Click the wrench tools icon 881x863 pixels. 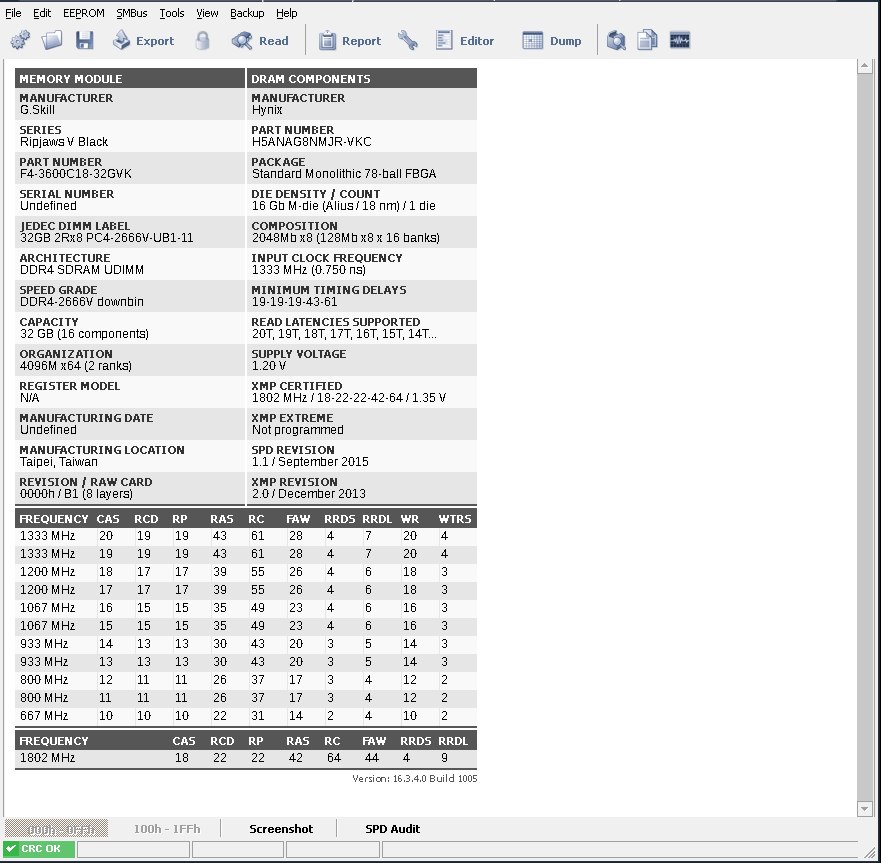(408, 40)
